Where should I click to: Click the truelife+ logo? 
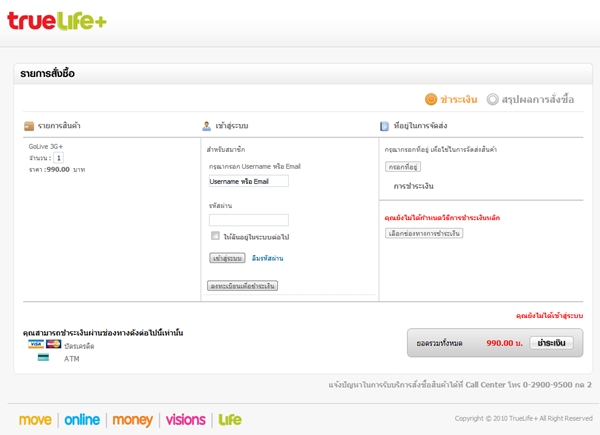click(x=57, y=21)
